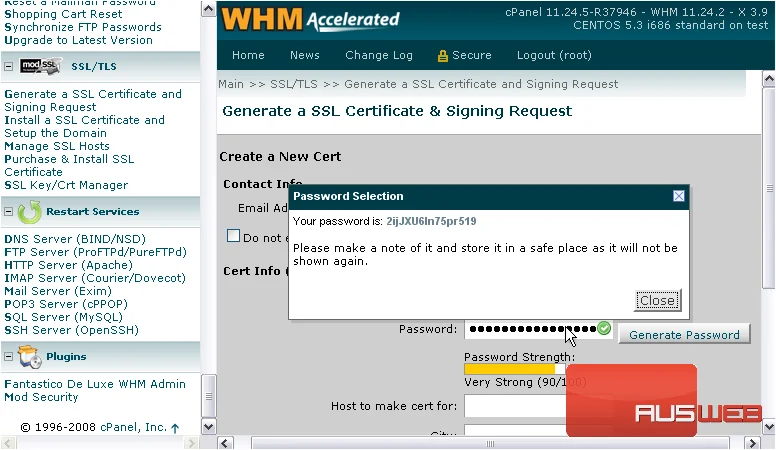Restart IMAP Server (Courier/Dovecot)

coord(95,278)
